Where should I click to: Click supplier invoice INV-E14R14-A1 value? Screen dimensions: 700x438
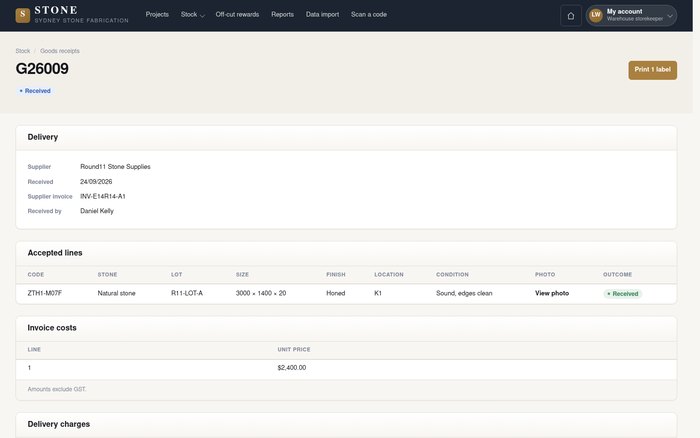coord(103,196)
